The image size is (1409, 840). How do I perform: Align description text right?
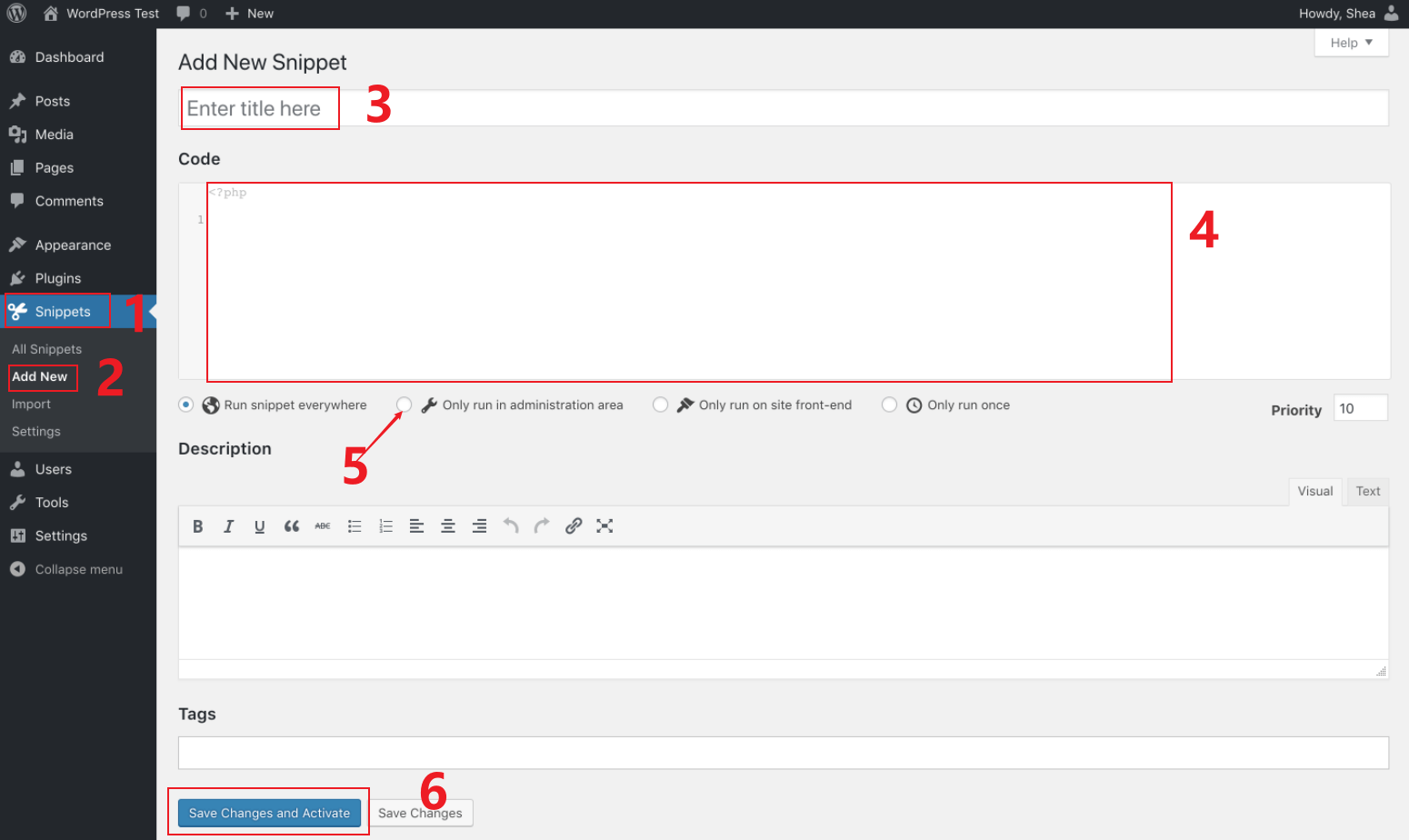pos(479,526)
